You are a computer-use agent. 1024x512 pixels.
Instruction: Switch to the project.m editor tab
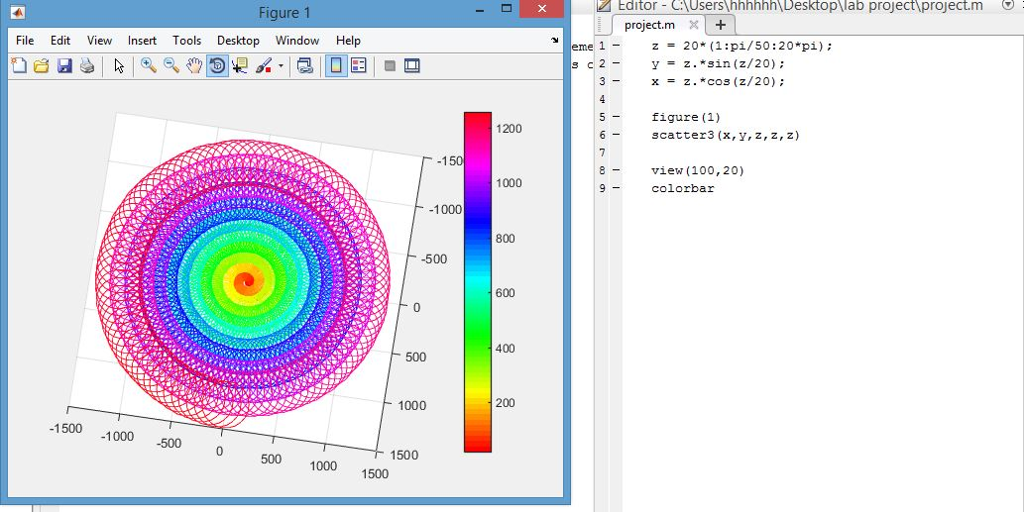(x=649, y=25)
